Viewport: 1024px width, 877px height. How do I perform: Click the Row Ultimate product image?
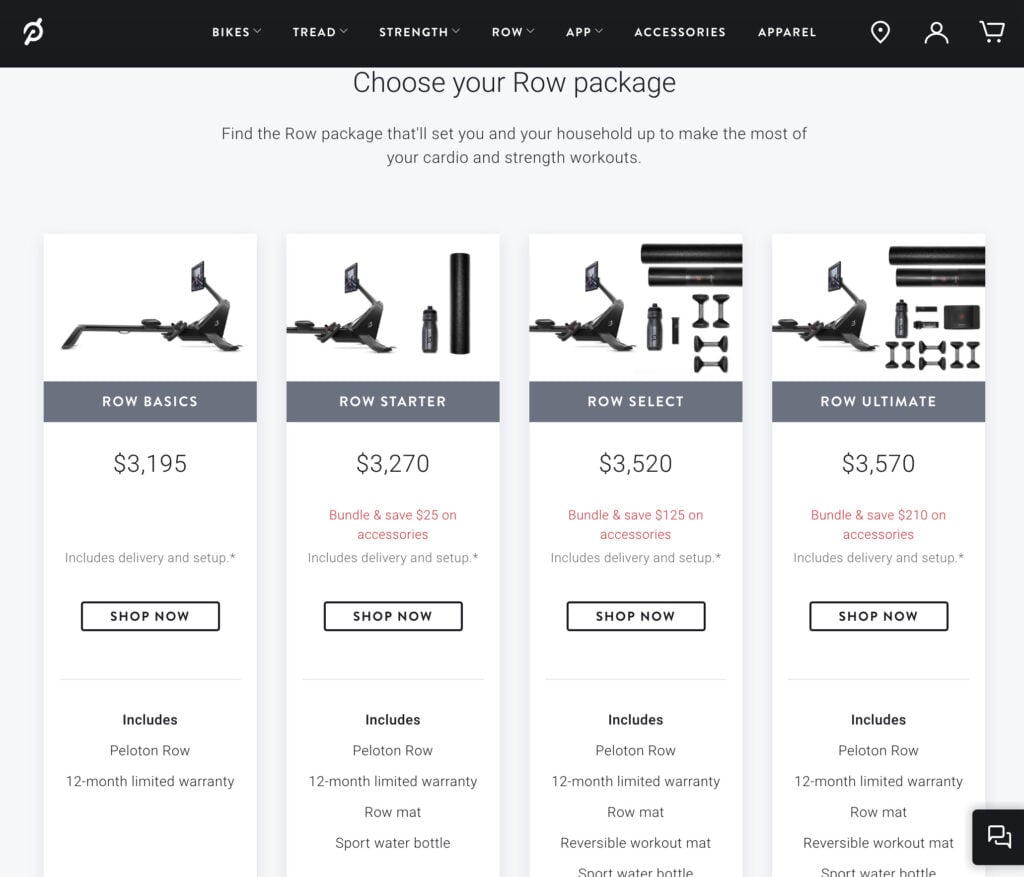[x=878, y=305]
